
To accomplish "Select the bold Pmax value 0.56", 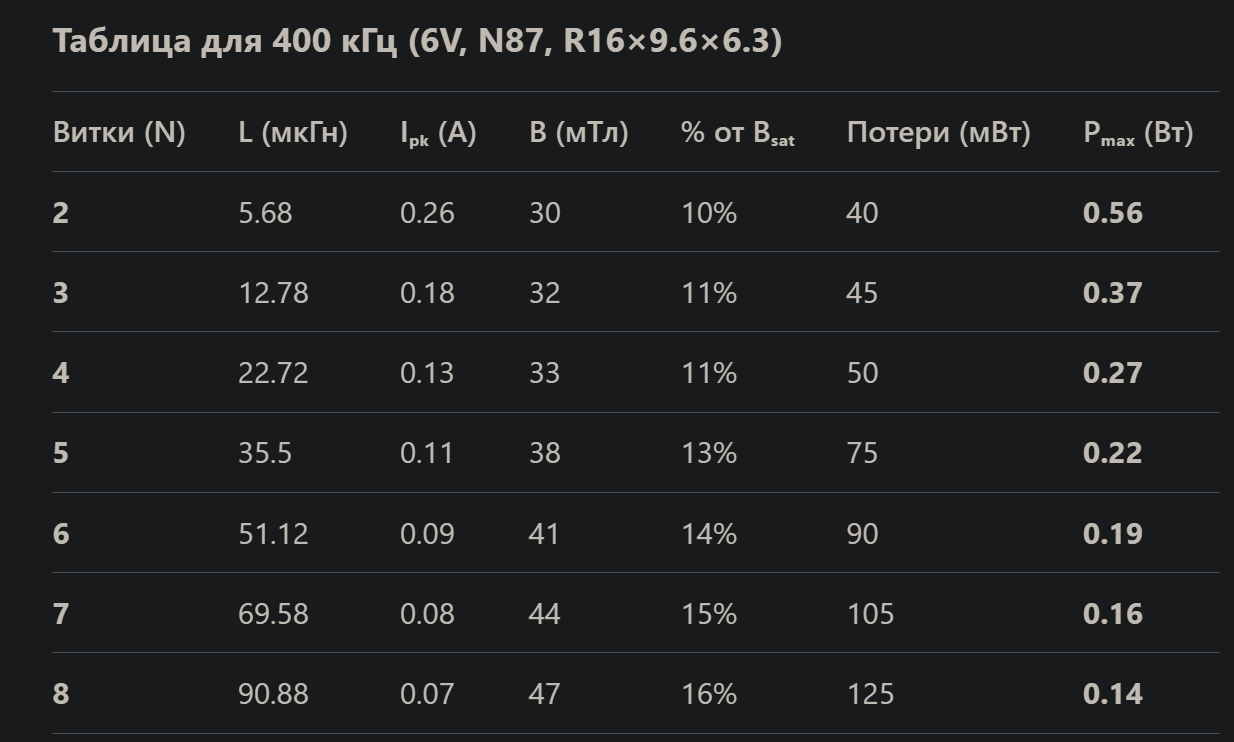I will [x=1112, y=213].
